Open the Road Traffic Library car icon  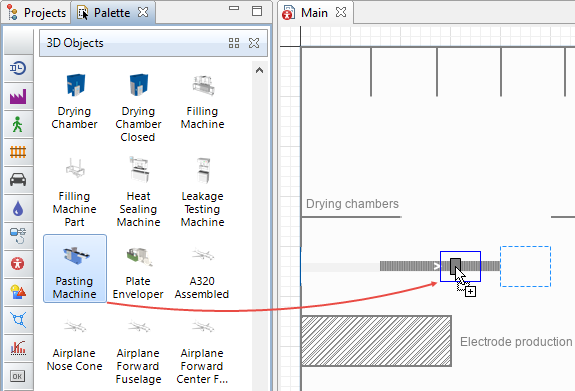point(18,180)
